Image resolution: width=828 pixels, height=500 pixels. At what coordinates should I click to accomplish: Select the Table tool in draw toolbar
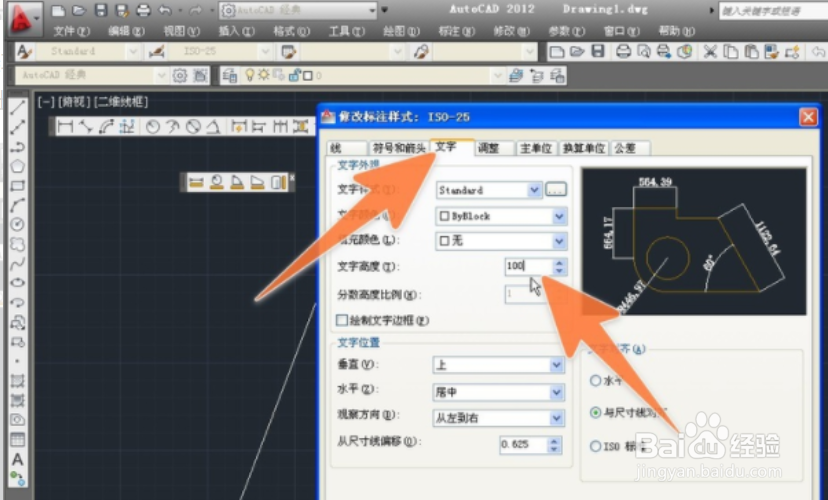(x=17, y=439)
